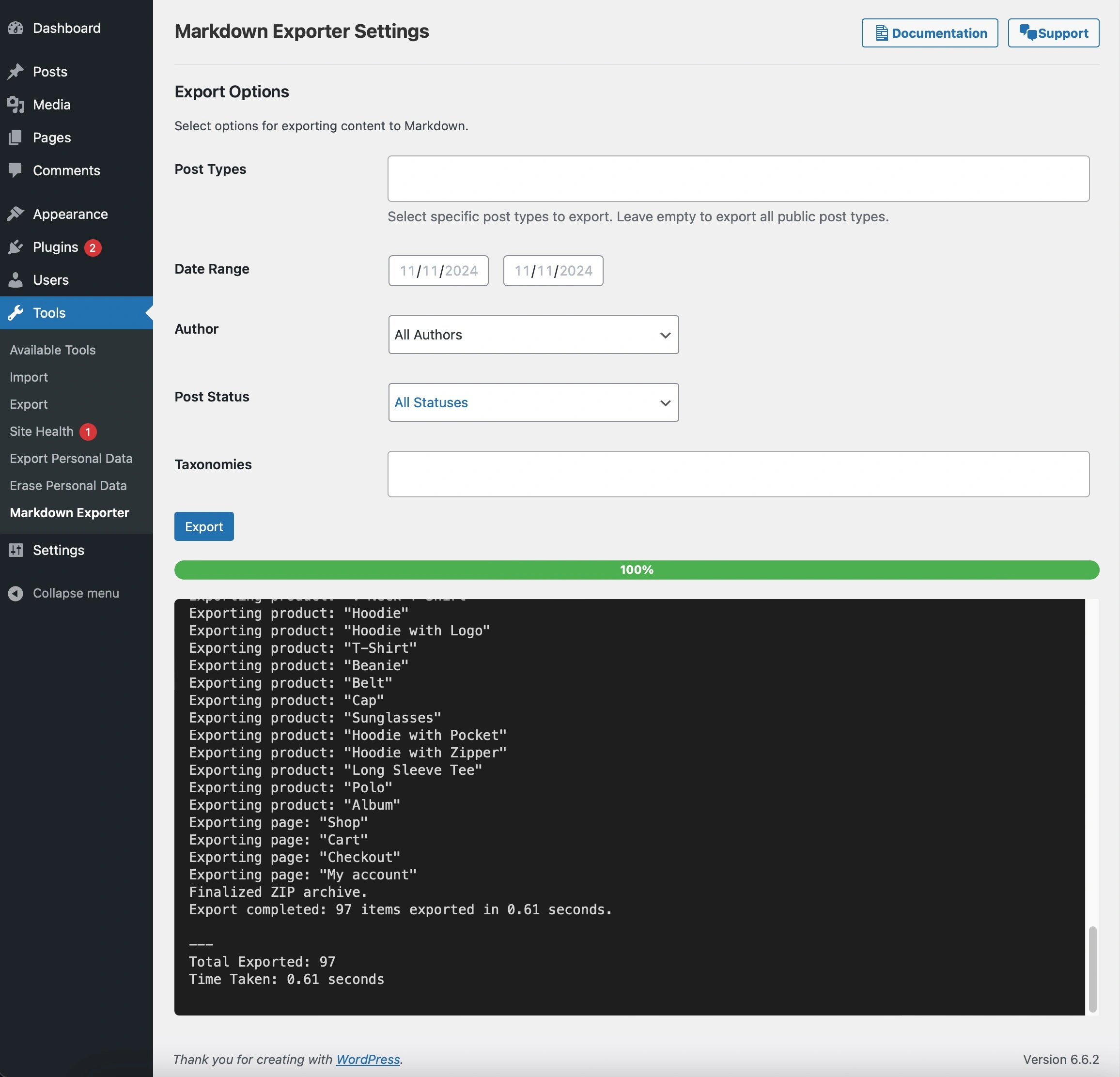1120x1077 pixels.
Task: Click the Settings sliders icon
Action: (16, 550)
